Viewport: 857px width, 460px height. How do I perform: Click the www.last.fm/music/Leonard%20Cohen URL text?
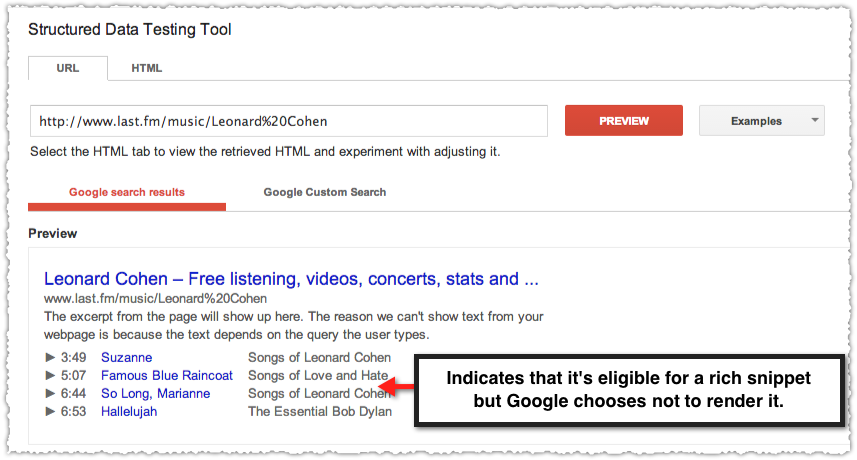click(155, 299)
